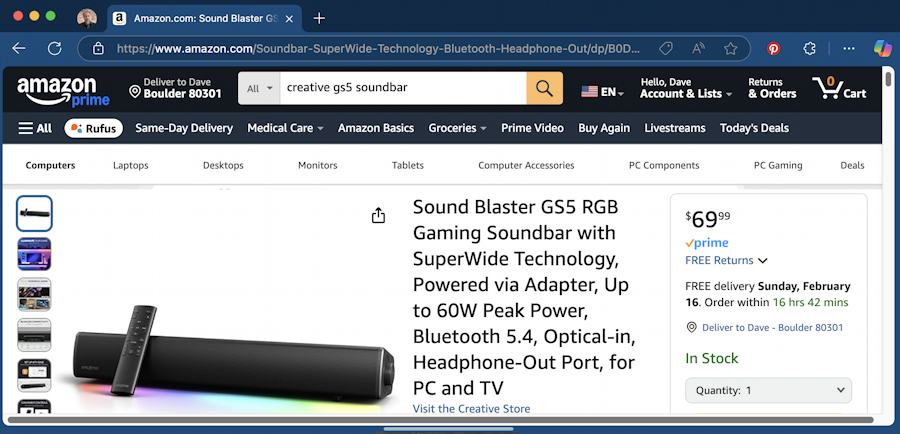Click the search field with soundbar query

click(403, 88)
